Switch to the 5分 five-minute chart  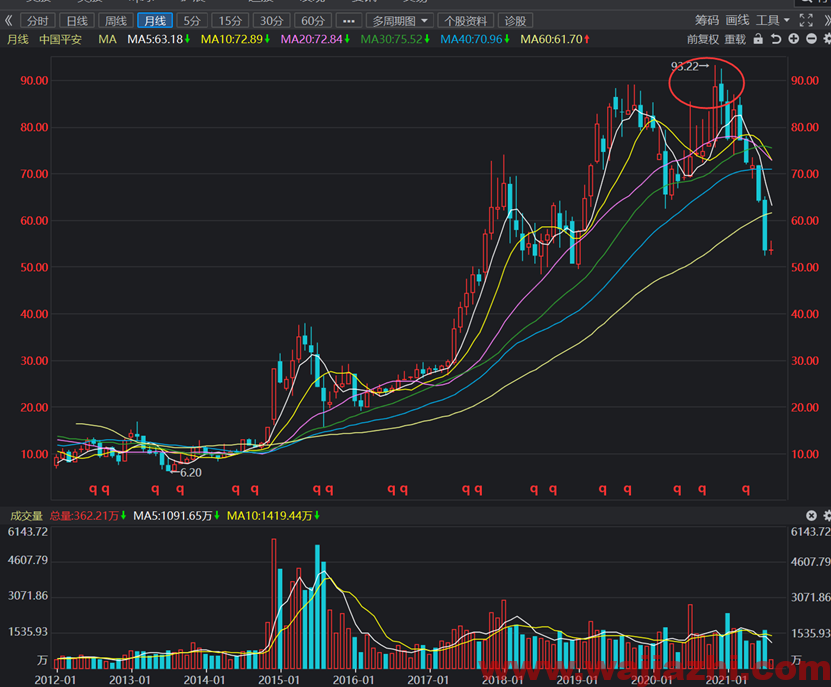pos(192,21)
